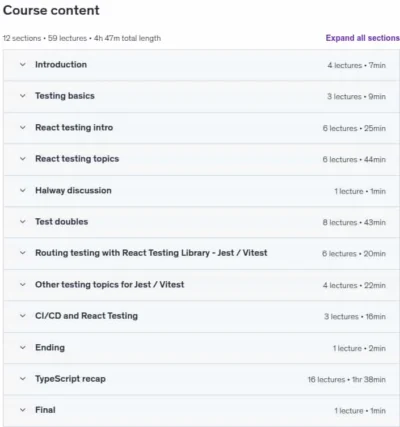Expand TypeScript recap chevron

click(23, 379)
